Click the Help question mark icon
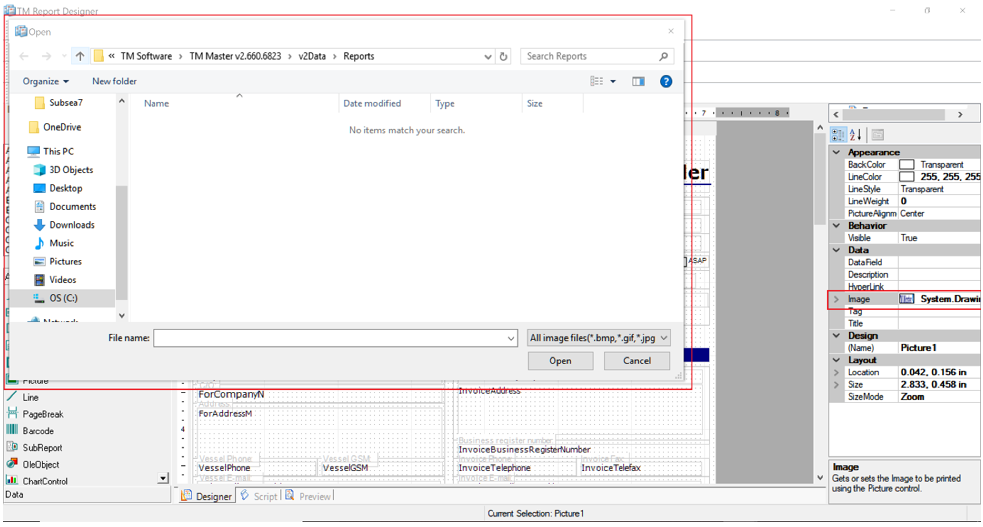This screenshot has height=527, width=983. pyautogui.click(x=666, y=81)
